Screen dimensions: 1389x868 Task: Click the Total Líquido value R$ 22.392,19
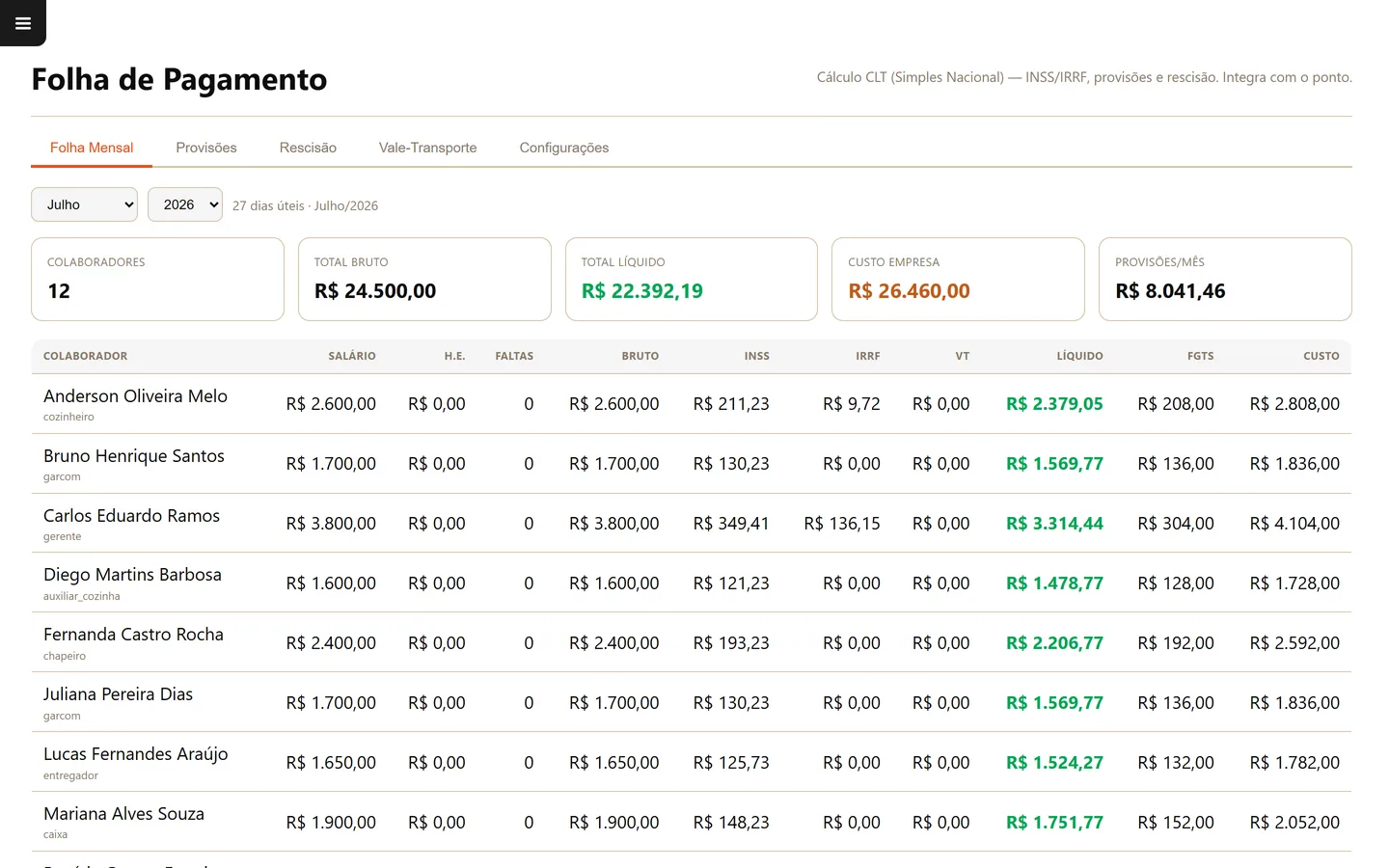642,291
